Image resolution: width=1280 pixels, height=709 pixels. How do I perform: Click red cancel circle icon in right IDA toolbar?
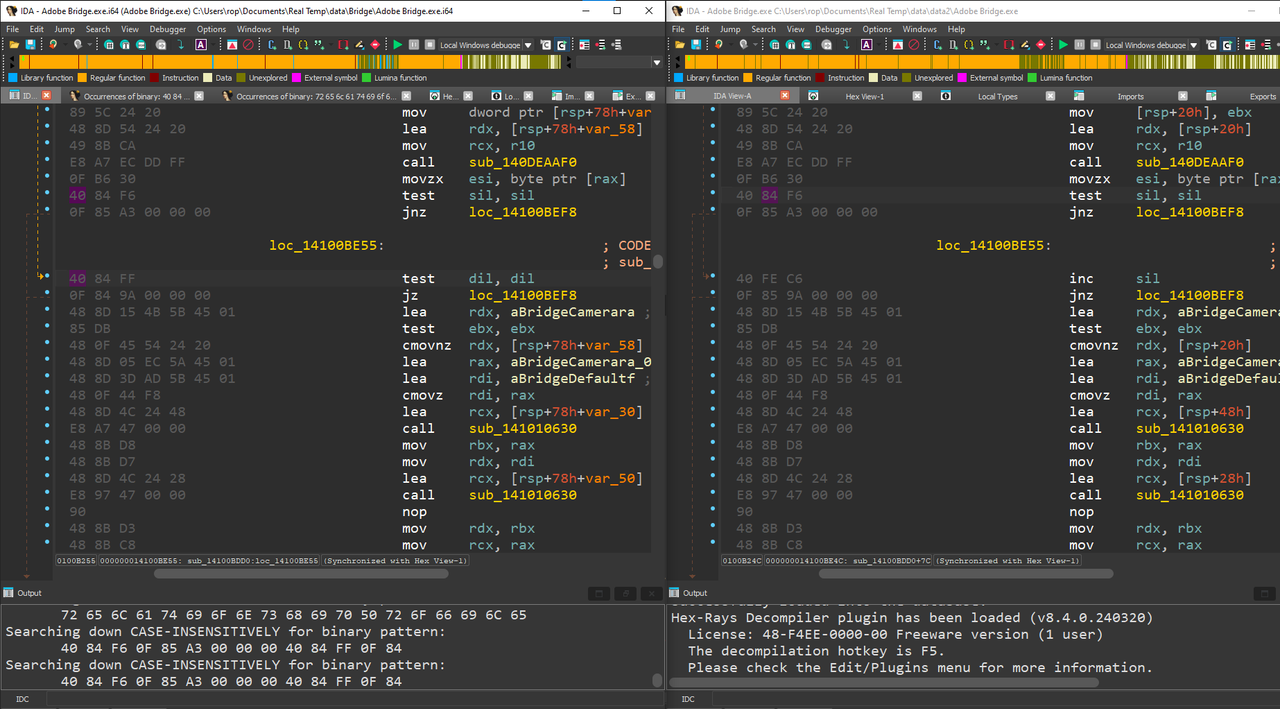[913, 45]
